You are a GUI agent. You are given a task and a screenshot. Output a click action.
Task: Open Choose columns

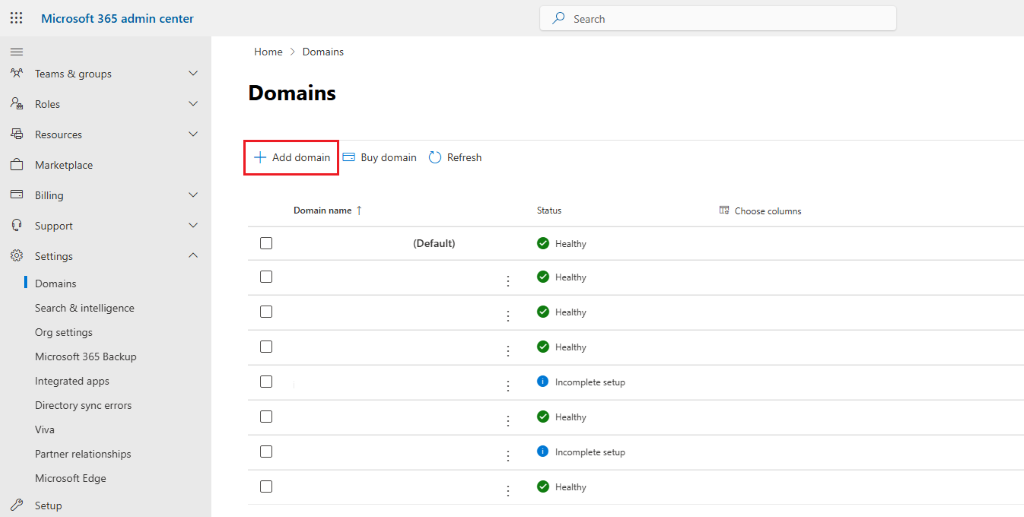760,211
